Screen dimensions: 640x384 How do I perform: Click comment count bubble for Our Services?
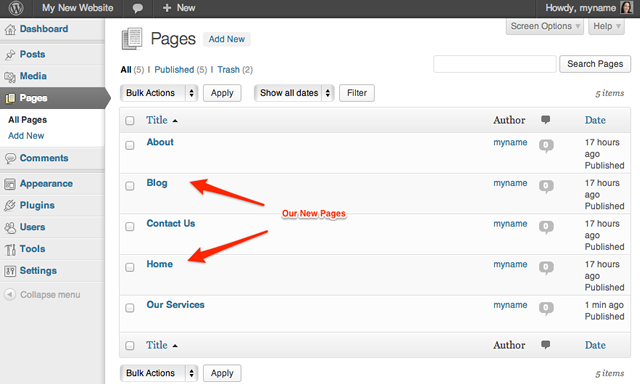click(x=546, y=308)
